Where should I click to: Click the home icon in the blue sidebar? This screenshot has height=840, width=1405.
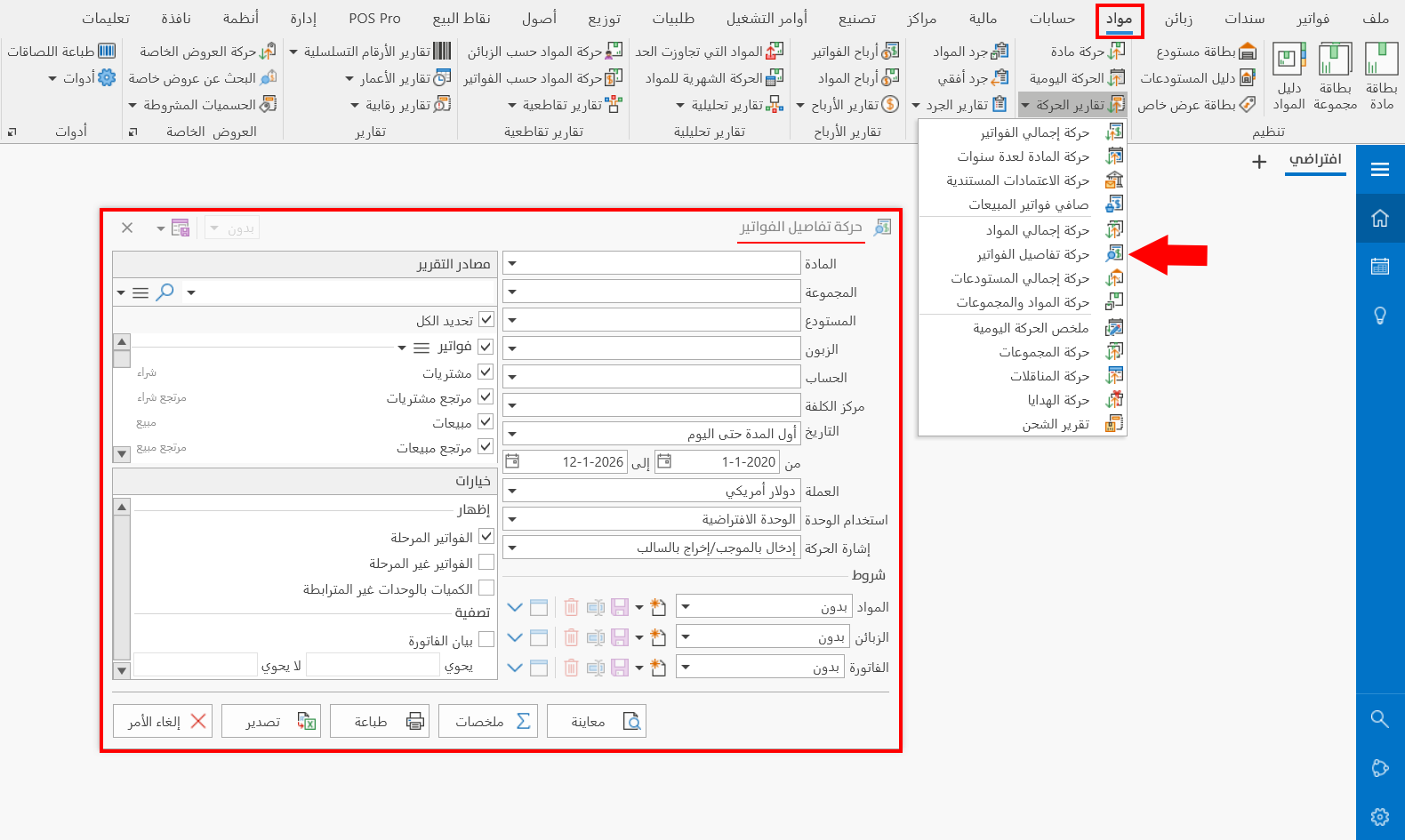(x=1380, y=218)
